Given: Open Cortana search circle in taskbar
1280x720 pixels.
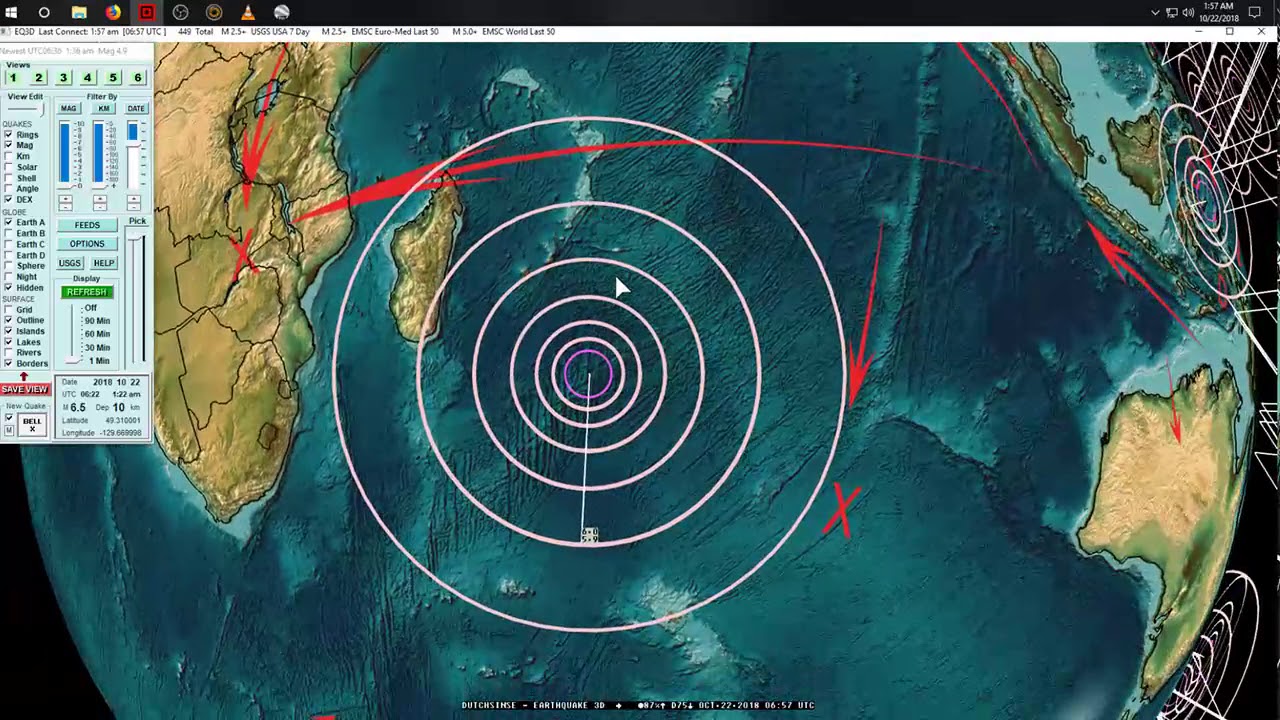Looking at the screenshot, I should click(44, 12).
